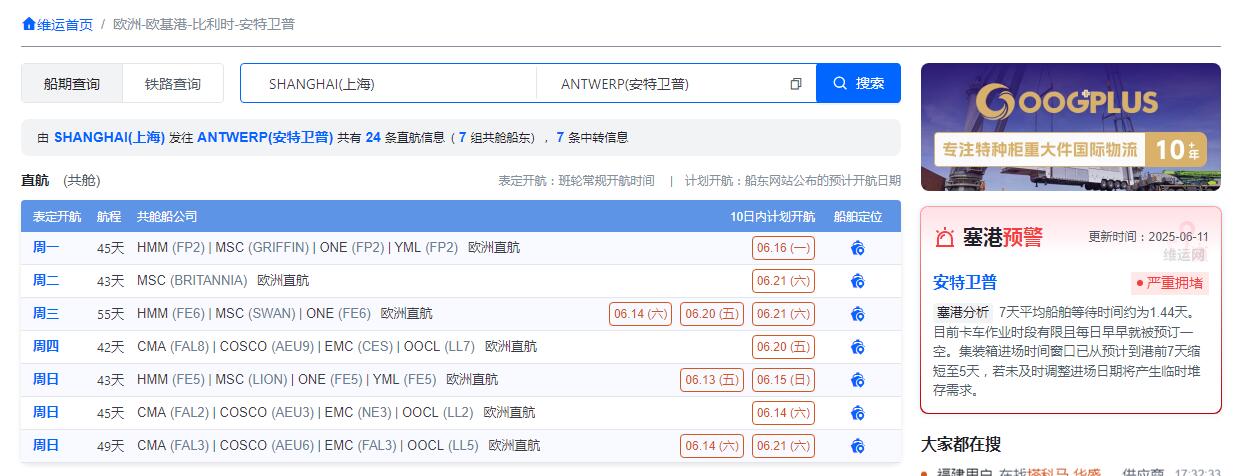
Task: Select the 06.15 (日) sailing date
Action: (x=783, y=380)
